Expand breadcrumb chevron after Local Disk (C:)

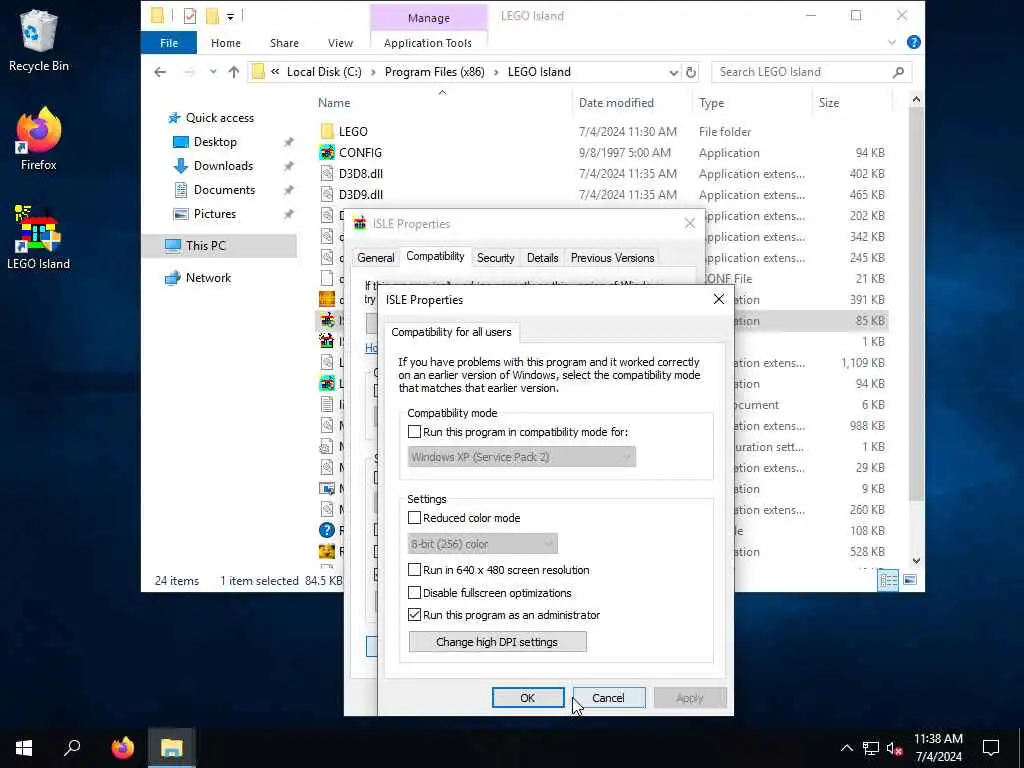point(373,72)
